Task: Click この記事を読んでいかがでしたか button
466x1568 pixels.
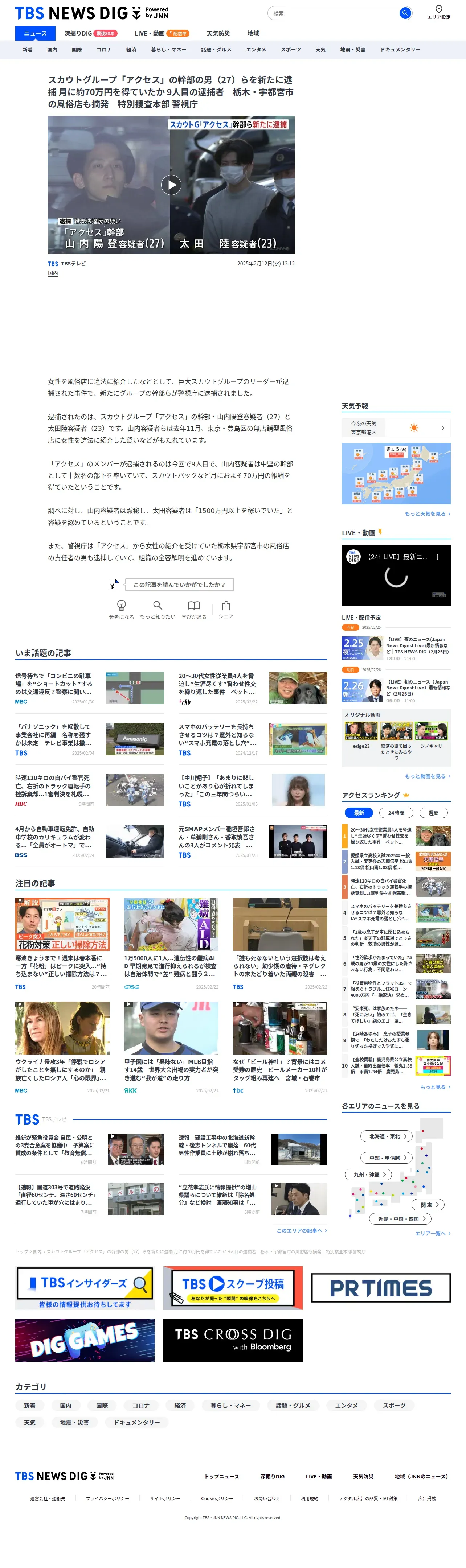Action: pos(179,584)
